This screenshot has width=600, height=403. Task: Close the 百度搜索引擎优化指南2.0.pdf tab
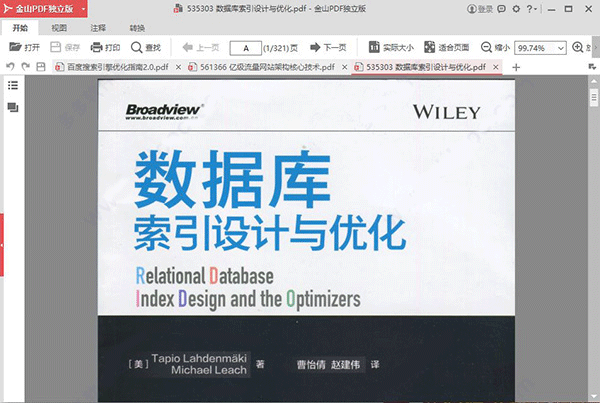178,67
